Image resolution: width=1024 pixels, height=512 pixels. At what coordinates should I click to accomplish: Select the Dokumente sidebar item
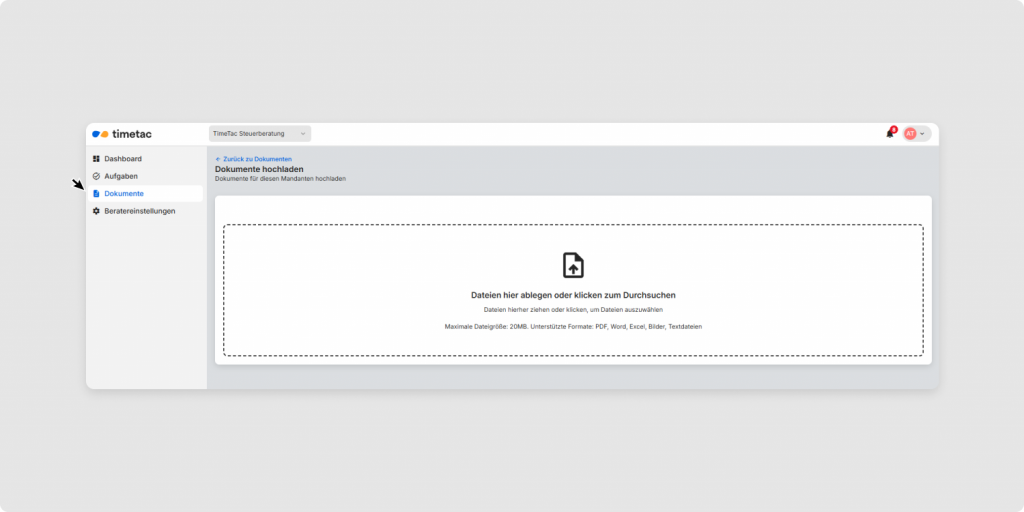tap(124, 194)
